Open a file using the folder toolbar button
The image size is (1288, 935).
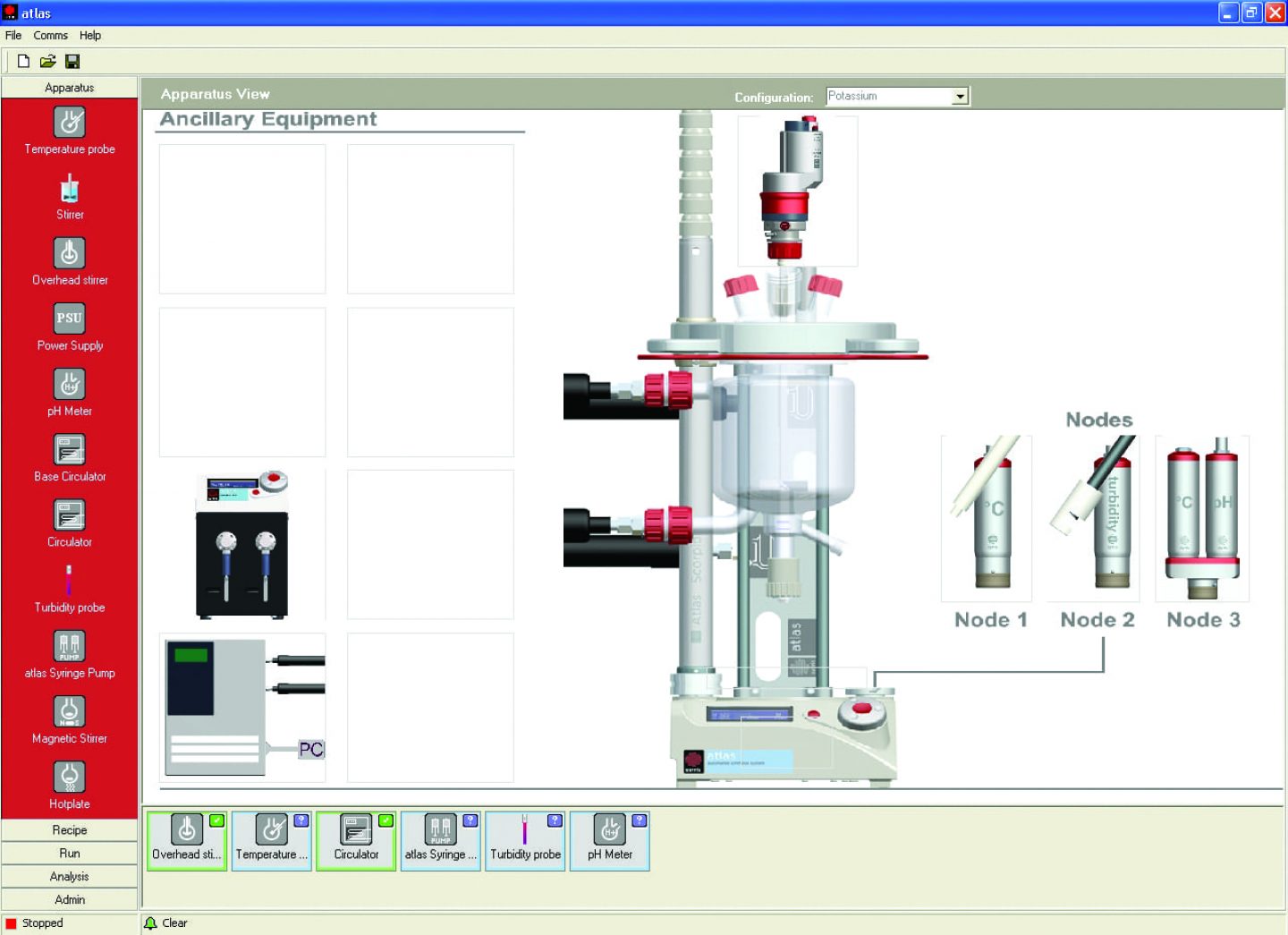click(x=47, y=60)
